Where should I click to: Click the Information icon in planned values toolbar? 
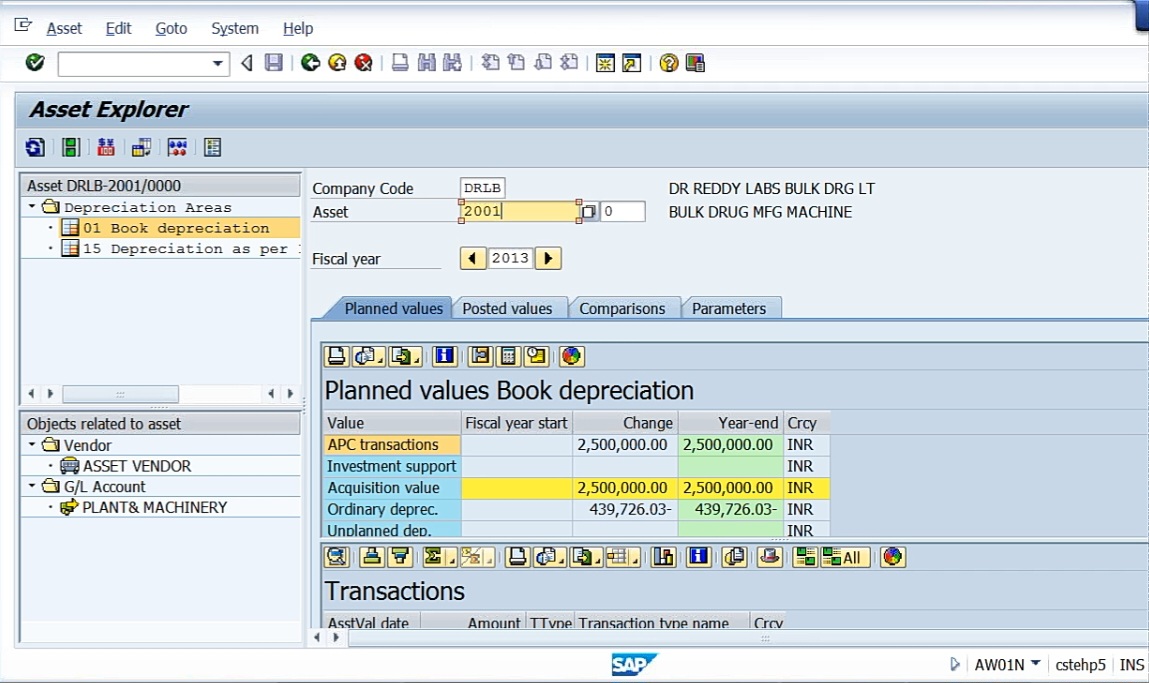point(444,356)
